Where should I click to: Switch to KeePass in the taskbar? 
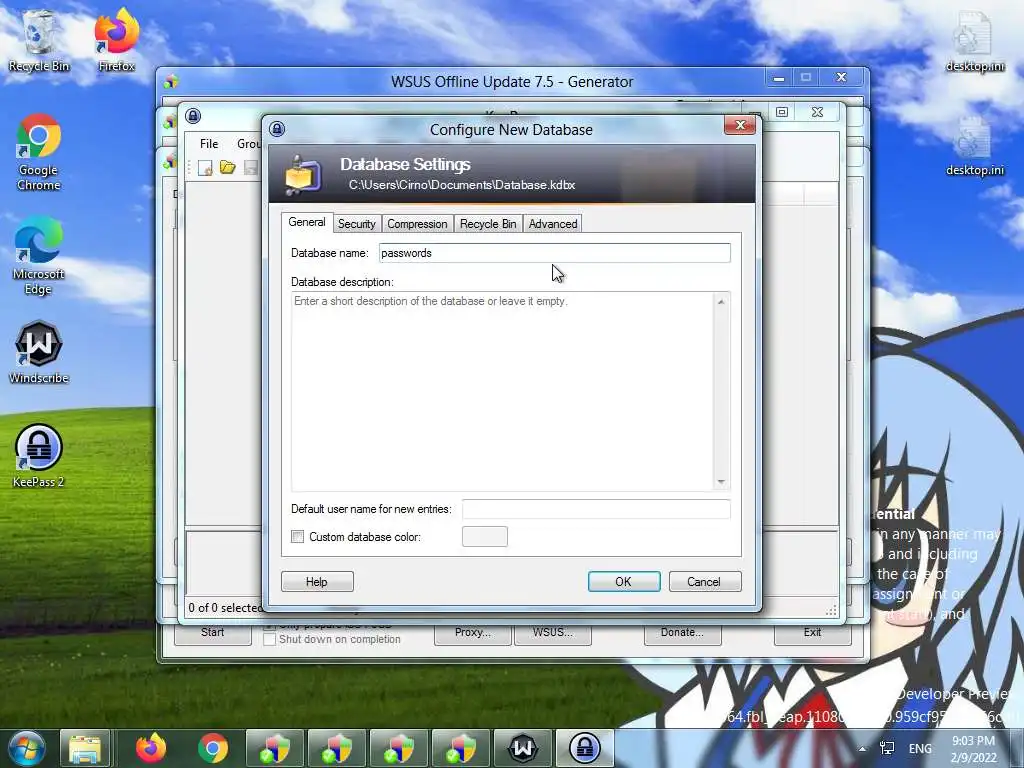click(584, 748)
